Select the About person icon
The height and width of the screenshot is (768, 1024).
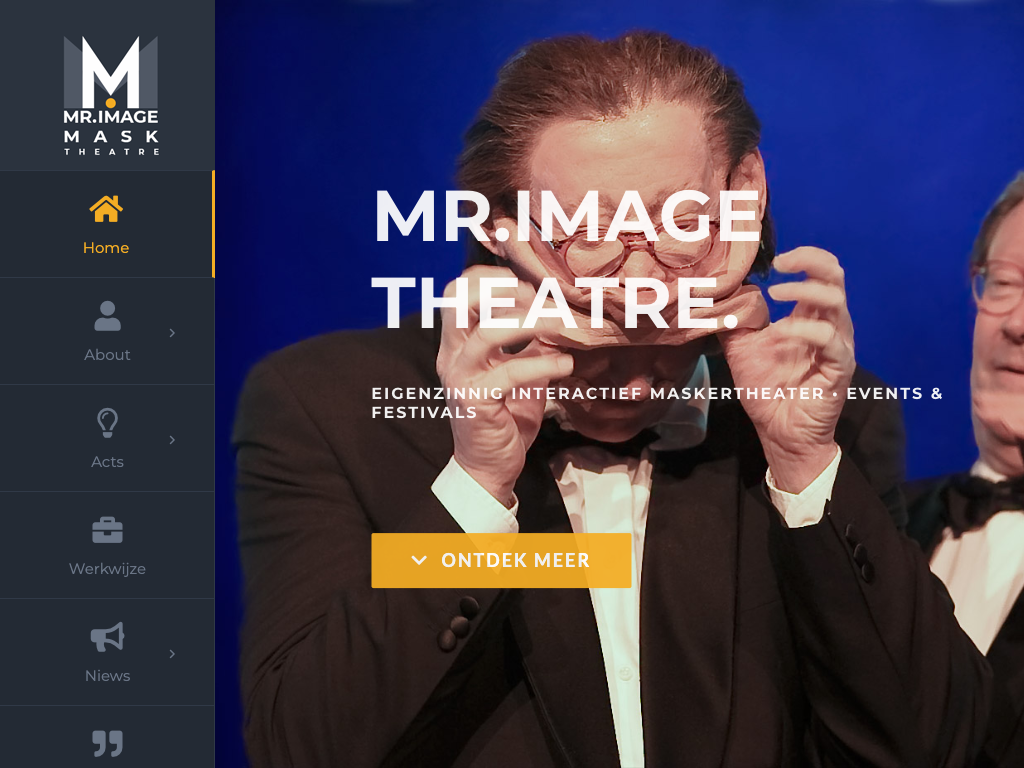[x=107, y=316]
